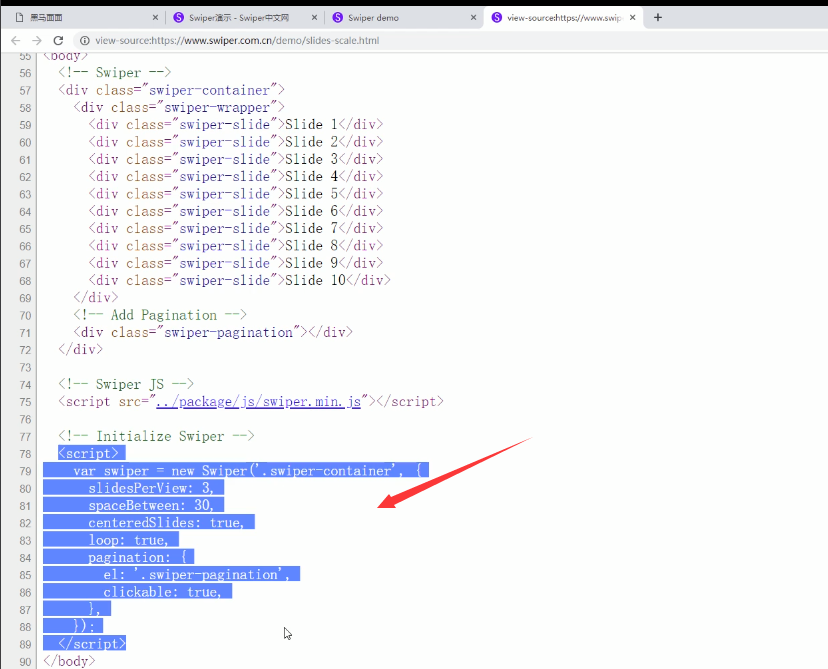Click the Slide 7 text
Screen dimensions: 828x669
[x=312, y=229]
